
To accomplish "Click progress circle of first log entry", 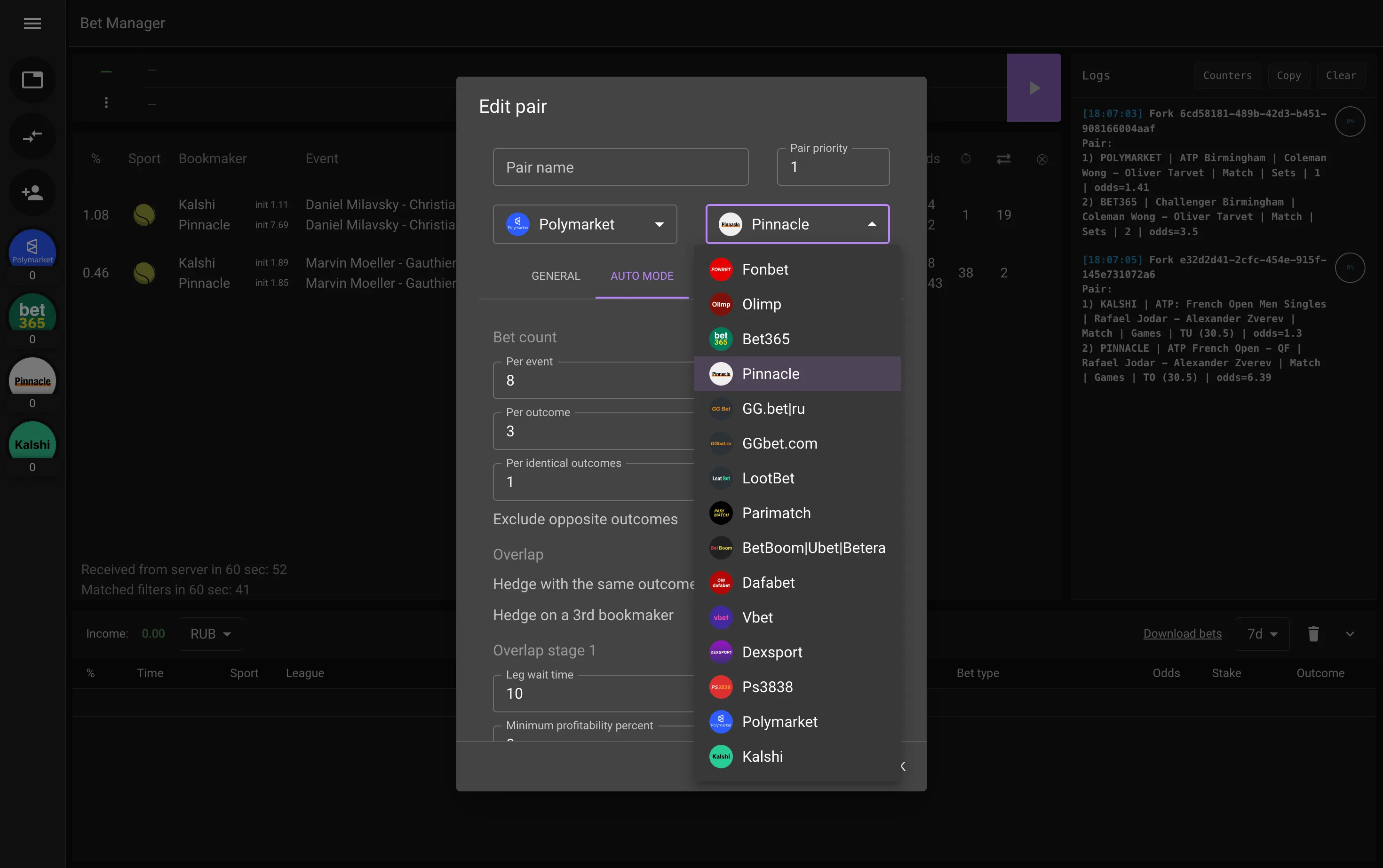I will [1350, 121].
